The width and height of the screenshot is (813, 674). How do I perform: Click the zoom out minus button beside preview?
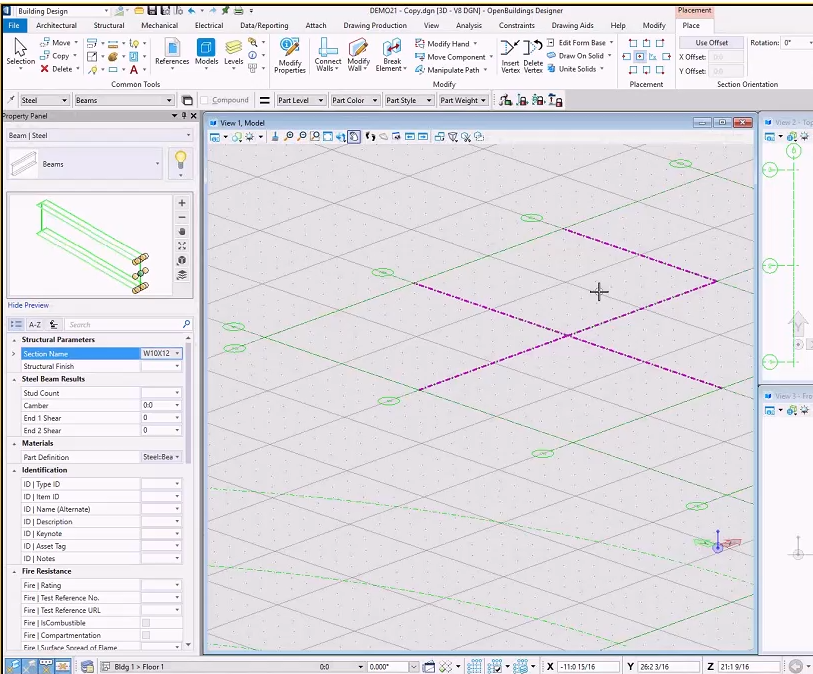pos(182,217)
